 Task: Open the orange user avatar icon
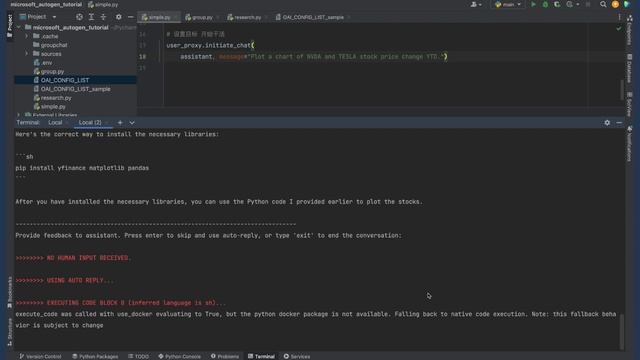pos(615,4)
